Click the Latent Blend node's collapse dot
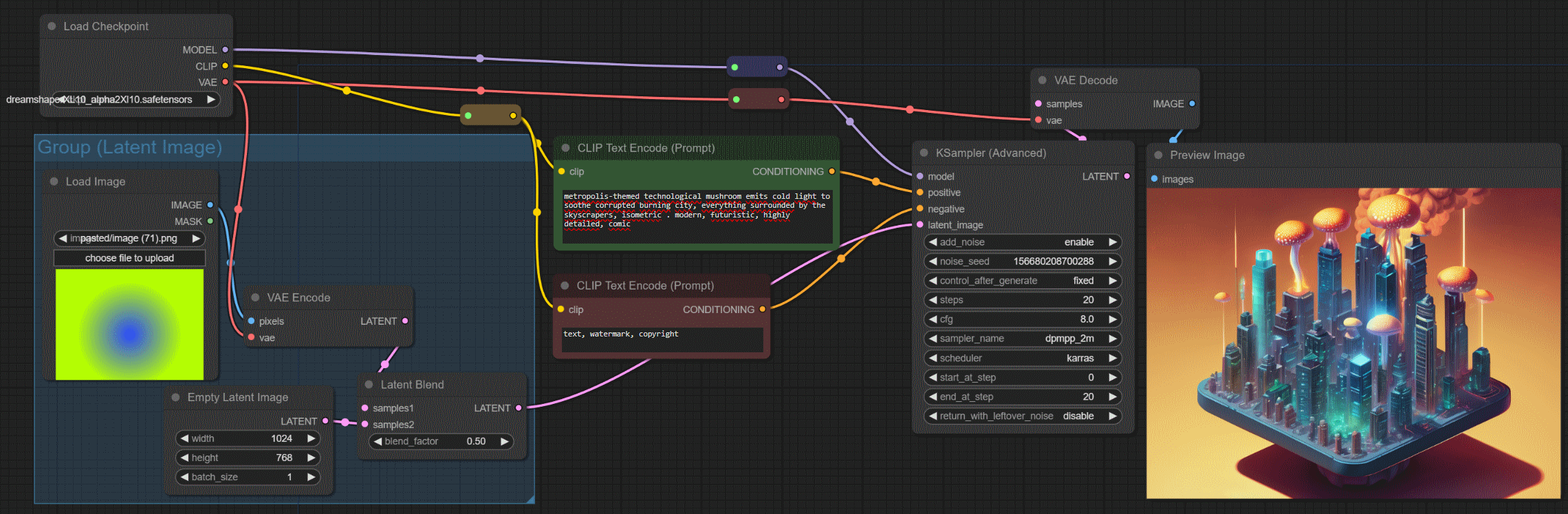1568x514 pixels. pyautogui.click(x=369, y=385)
